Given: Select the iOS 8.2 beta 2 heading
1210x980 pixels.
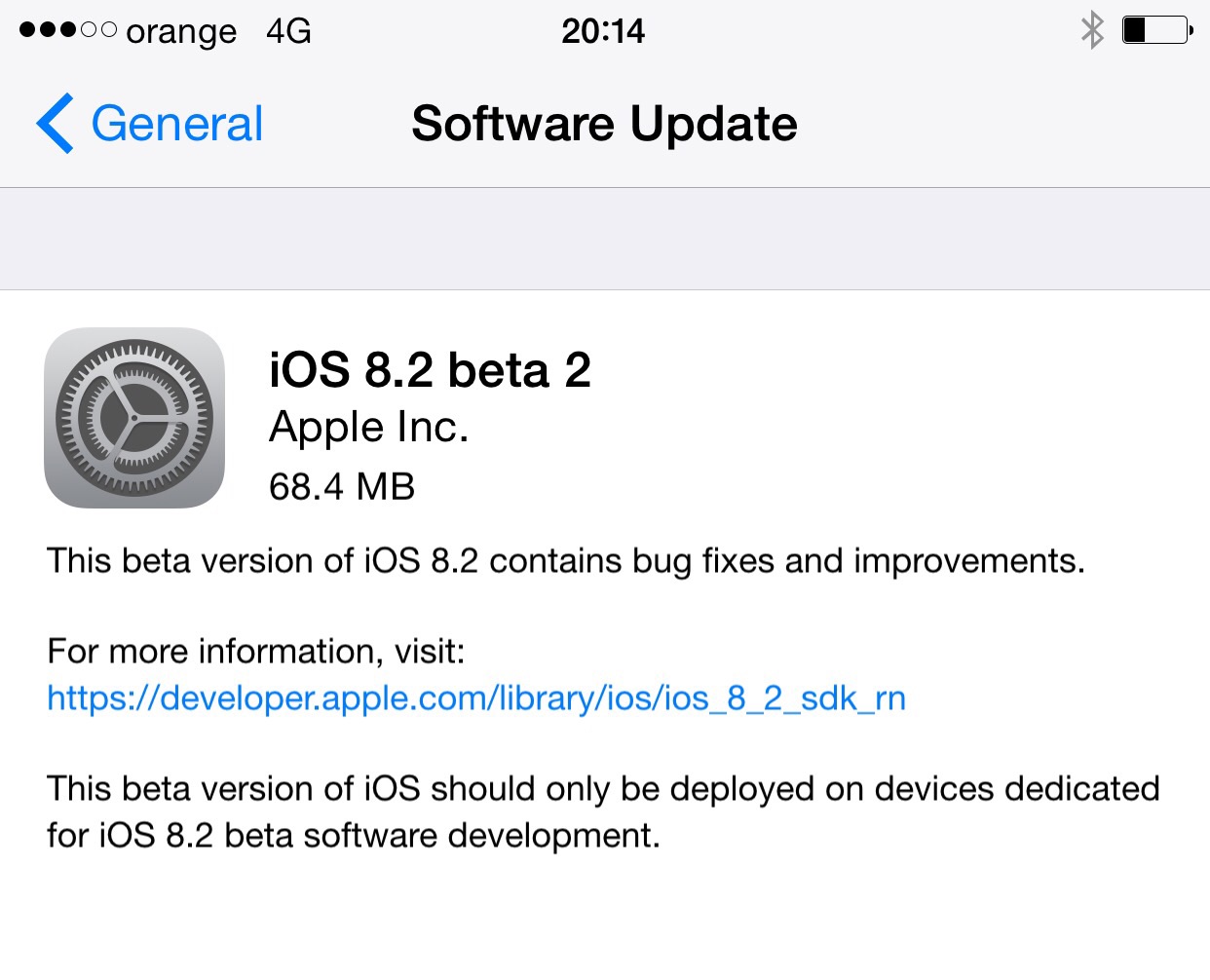Looking at the screenshot, I should (x=430, y=370).
